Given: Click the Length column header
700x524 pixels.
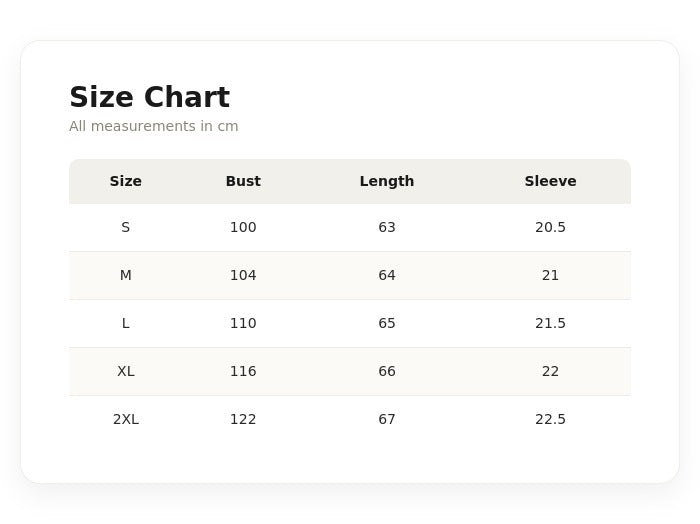Looking at the screenshot, I should [387, 181].
